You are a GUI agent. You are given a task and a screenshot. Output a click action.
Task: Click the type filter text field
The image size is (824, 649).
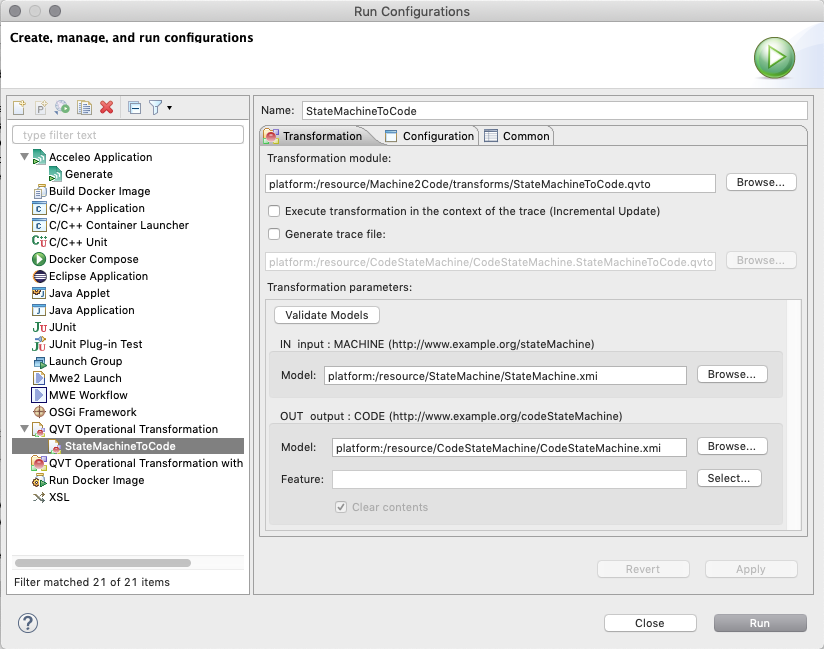[127, 135]
